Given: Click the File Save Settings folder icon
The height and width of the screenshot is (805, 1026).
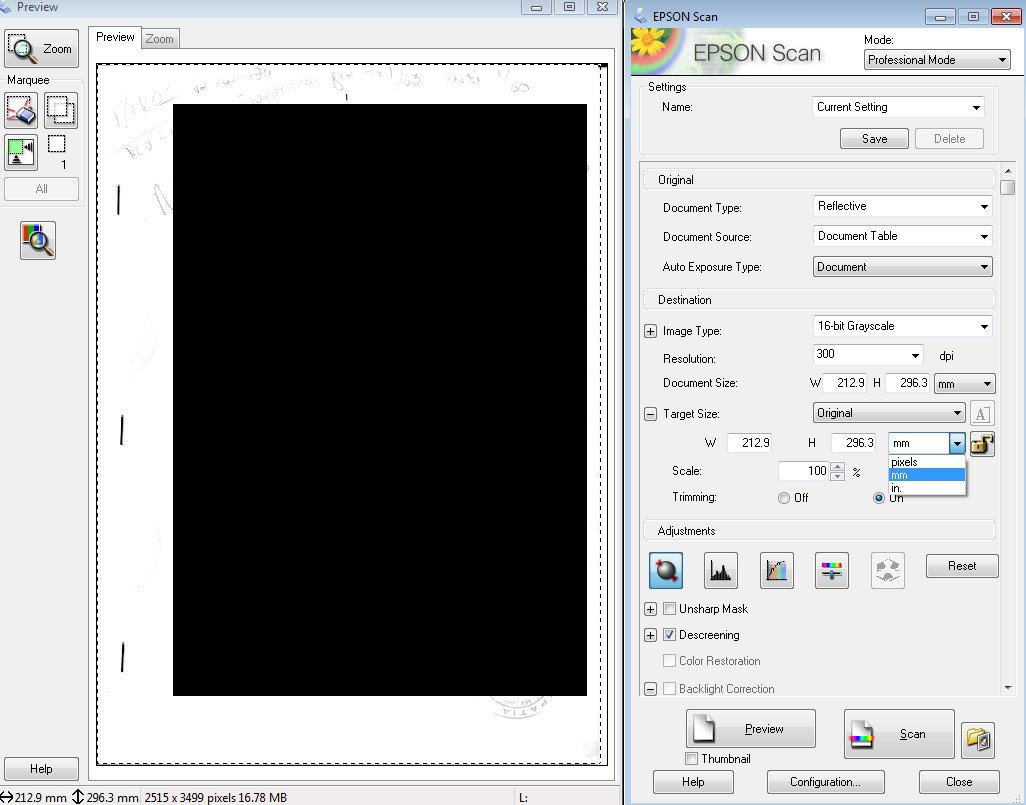Looking at the screenshot, I should (x=977, y=739).
